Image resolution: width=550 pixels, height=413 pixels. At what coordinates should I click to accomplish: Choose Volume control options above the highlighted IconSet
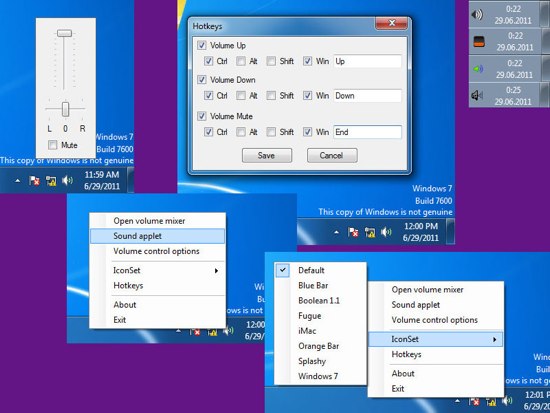(435, 320)
